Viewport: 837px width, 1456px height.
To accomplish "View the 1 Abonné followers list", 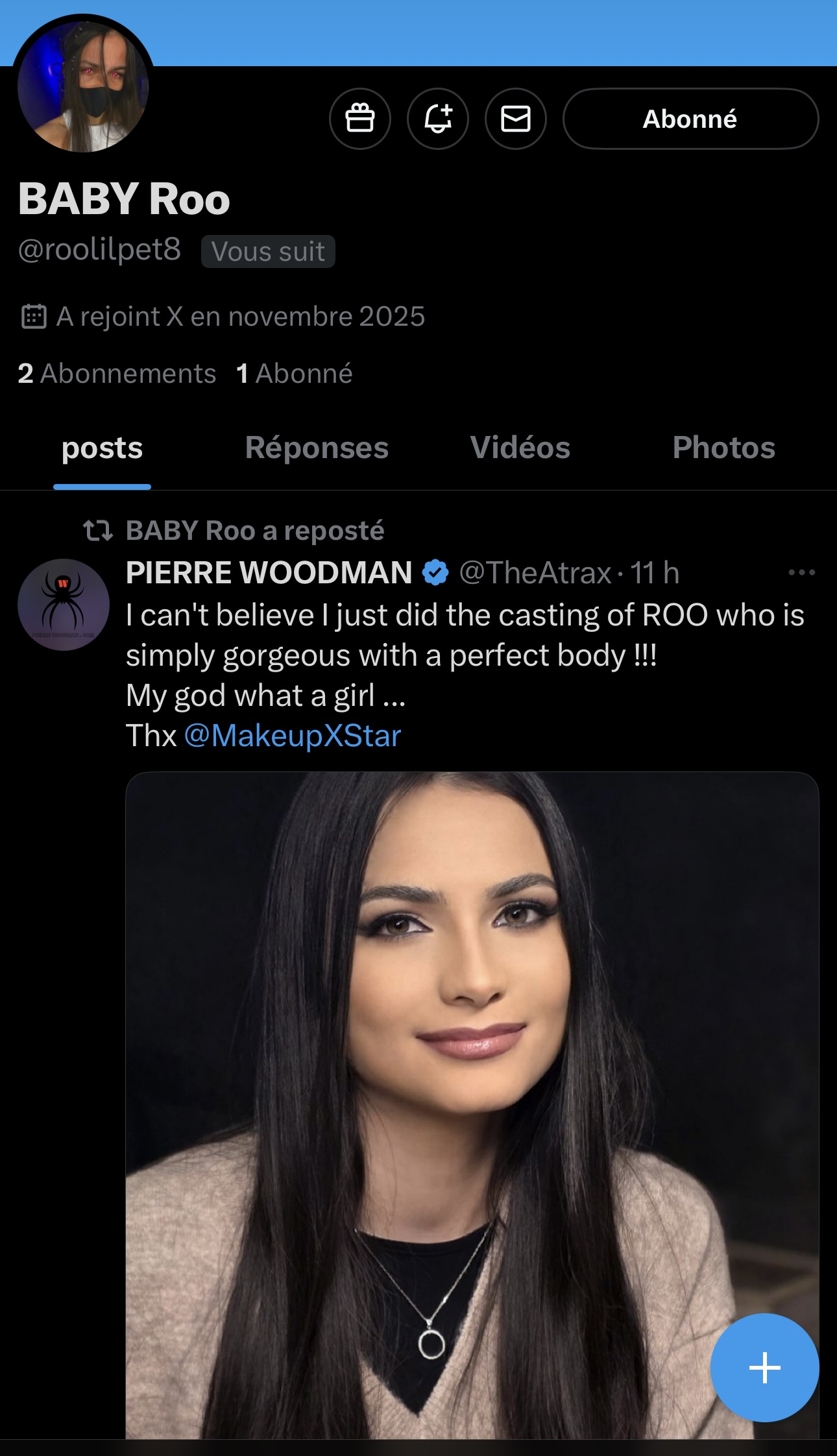I will point(295,373).
